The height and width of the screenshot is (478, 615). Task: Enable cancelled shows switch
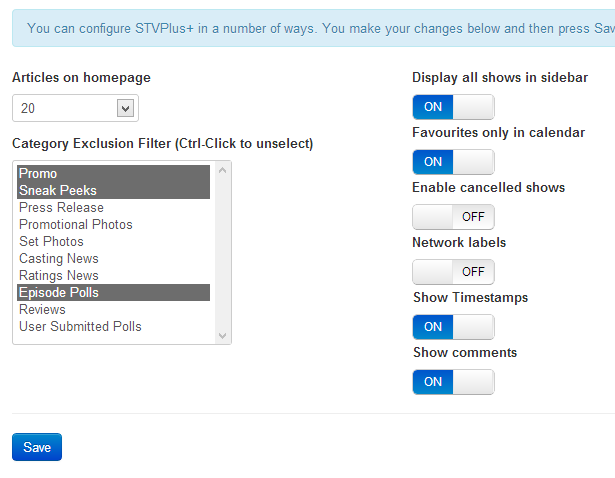pyautogui.click(x=453, y=217)
